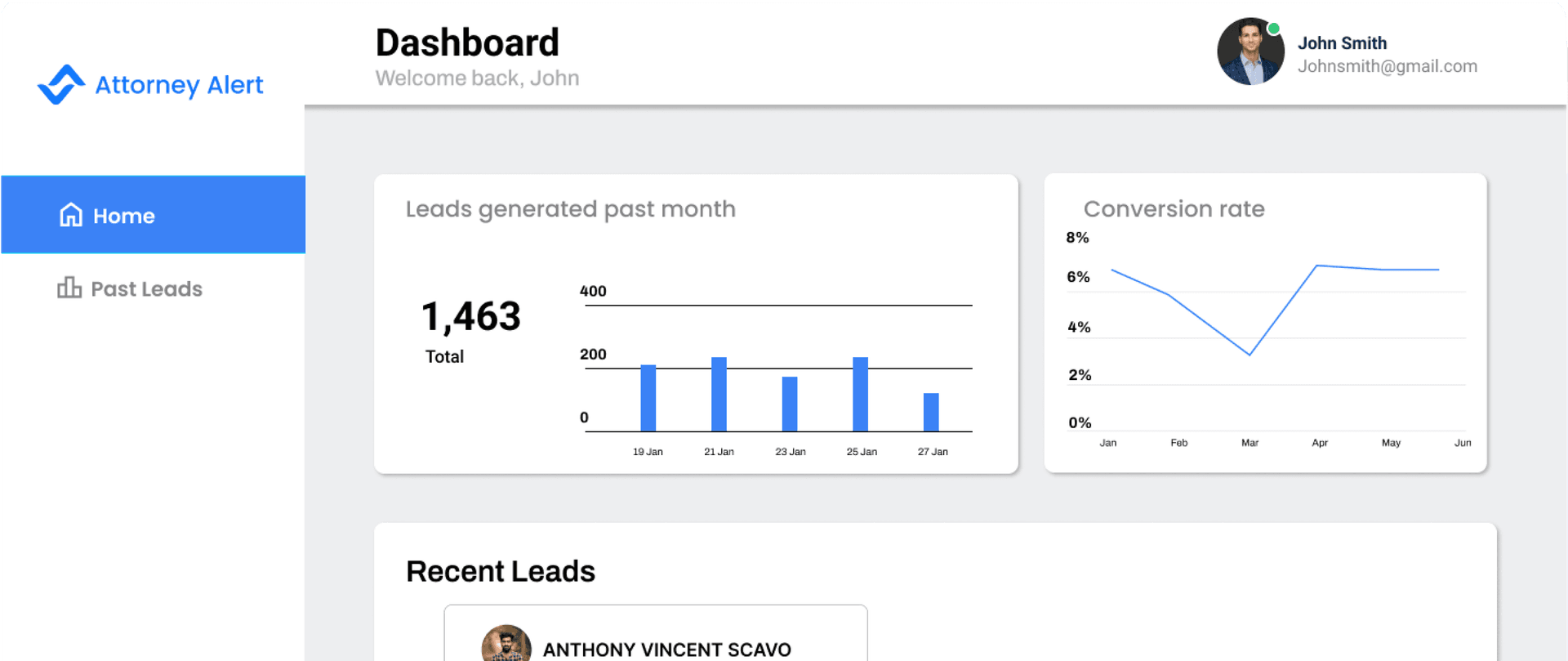Click the Home house icon in sidebar

pyautogui.click(x=71, y=215)
